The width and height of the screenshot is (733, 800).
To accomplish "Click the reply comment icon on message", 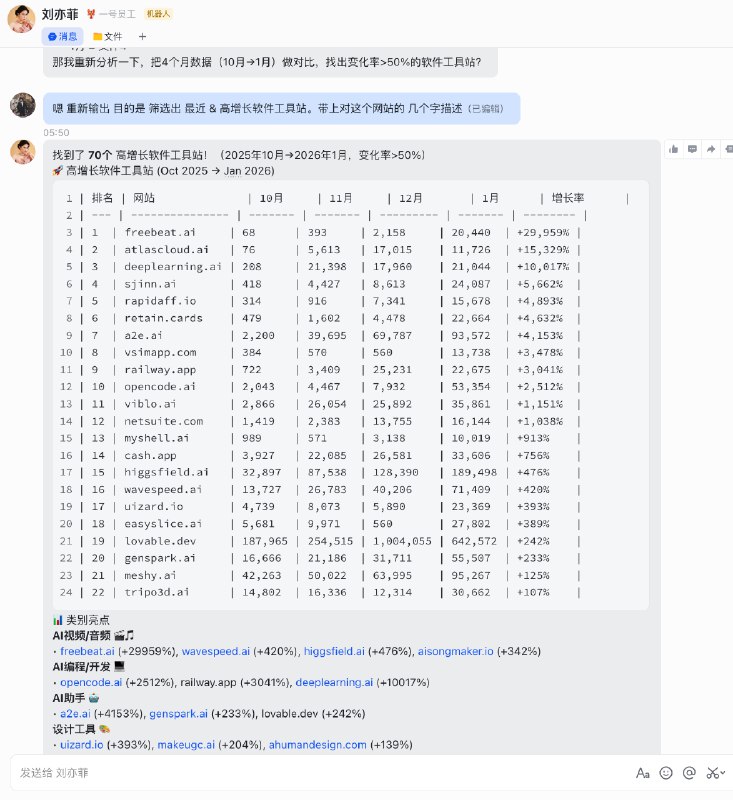I will (692, 148).
